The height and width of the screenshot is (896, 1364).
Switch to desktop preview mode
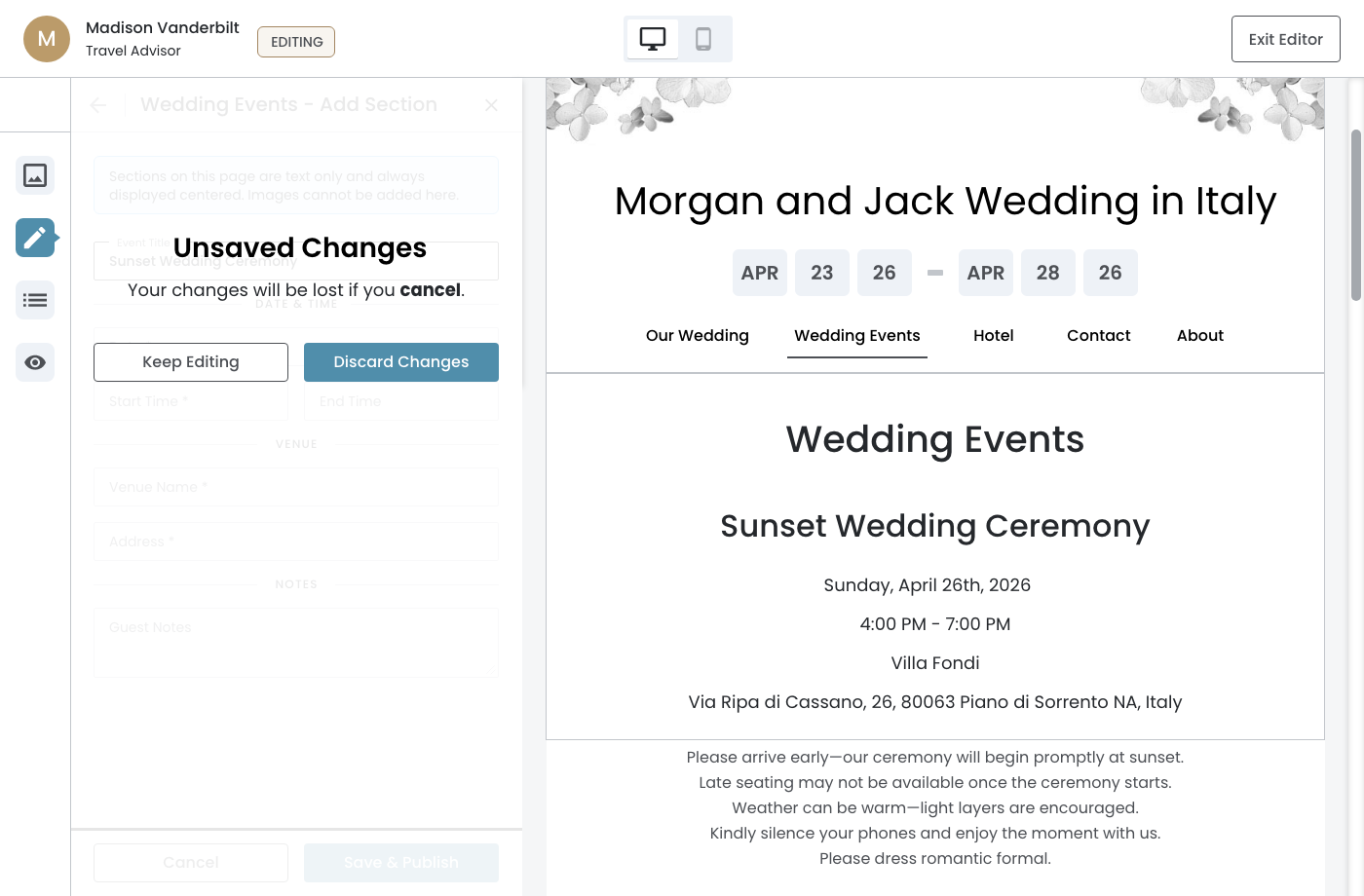click(x=653, y=39)
